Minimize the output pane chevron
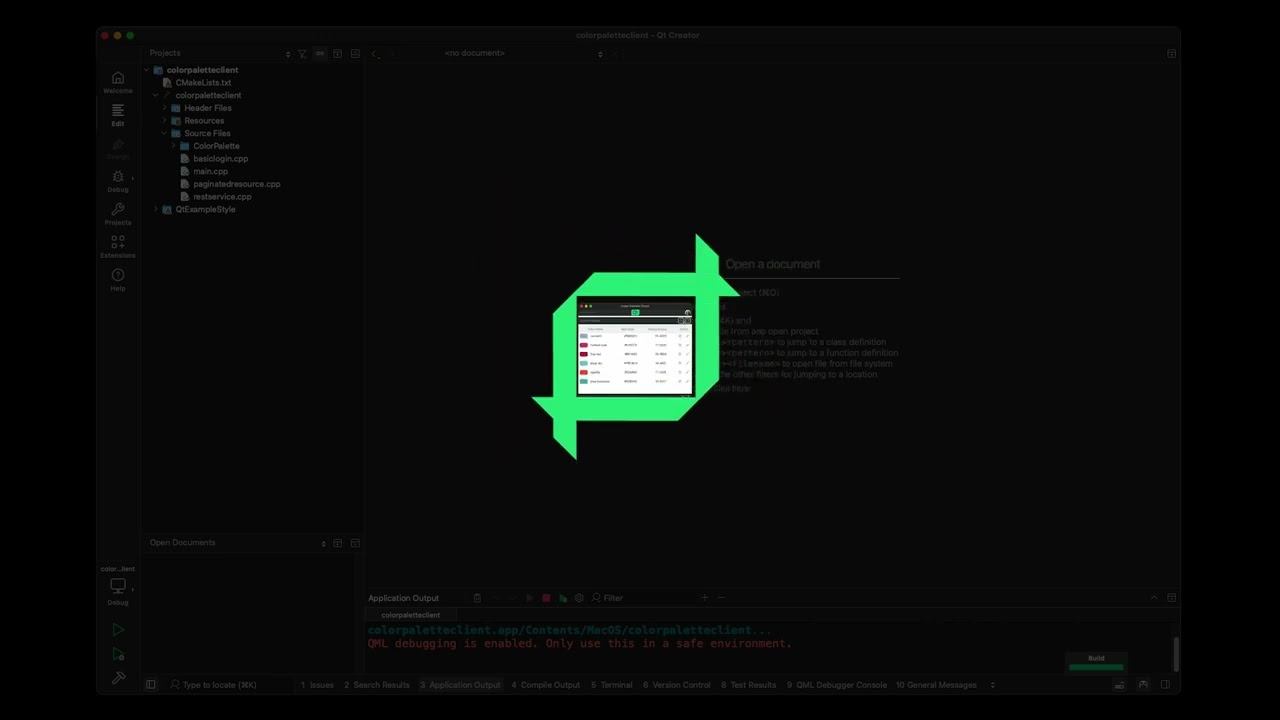This screenshot has height=720, width=1280. 1154,598
